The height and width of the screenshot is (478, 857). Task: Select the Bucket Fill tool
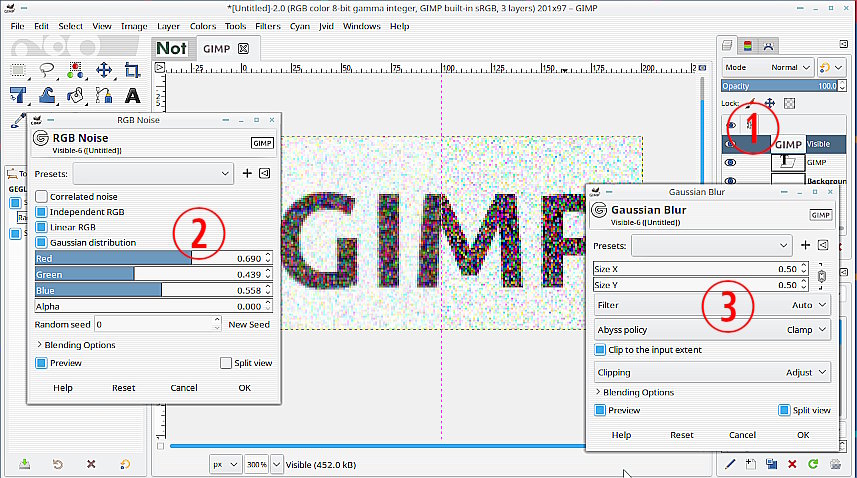tap(75, 96)
